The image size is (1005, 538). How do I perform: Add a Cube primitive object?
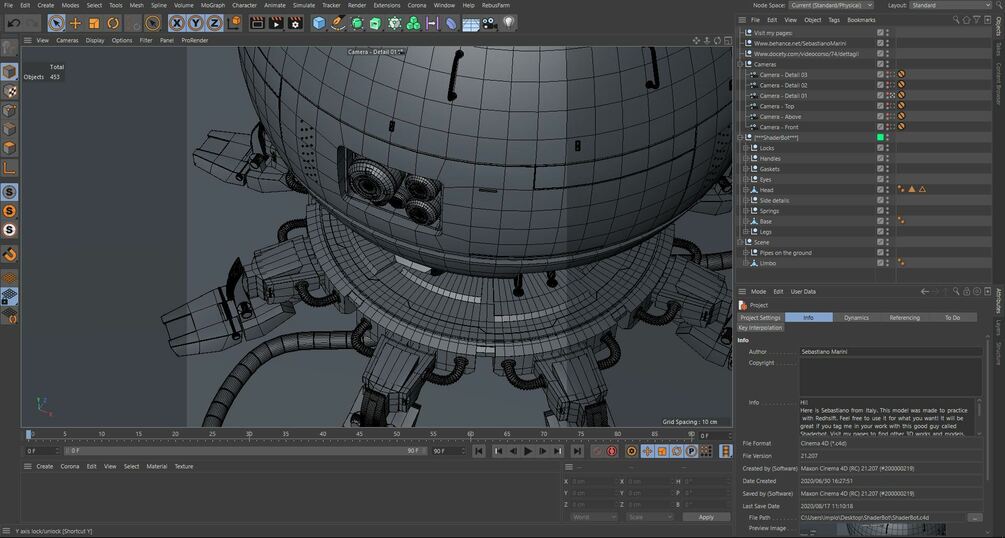click(x=319, y=22)
